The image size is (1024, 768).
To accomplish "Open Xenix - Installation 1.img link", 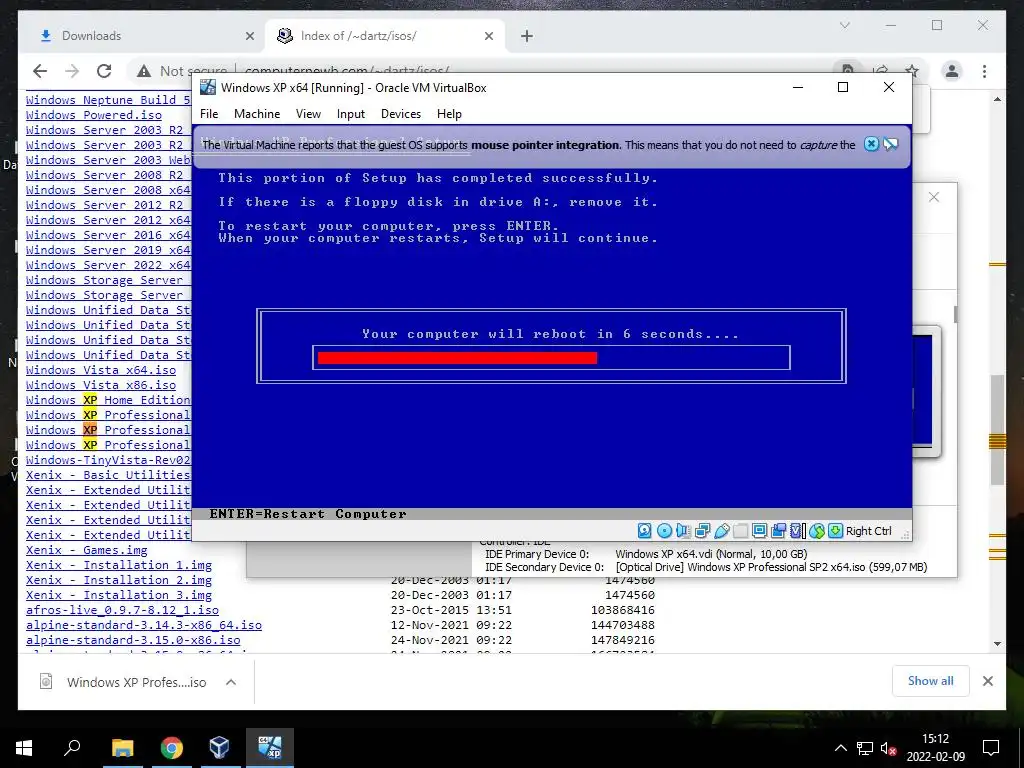I will (119, 565).
